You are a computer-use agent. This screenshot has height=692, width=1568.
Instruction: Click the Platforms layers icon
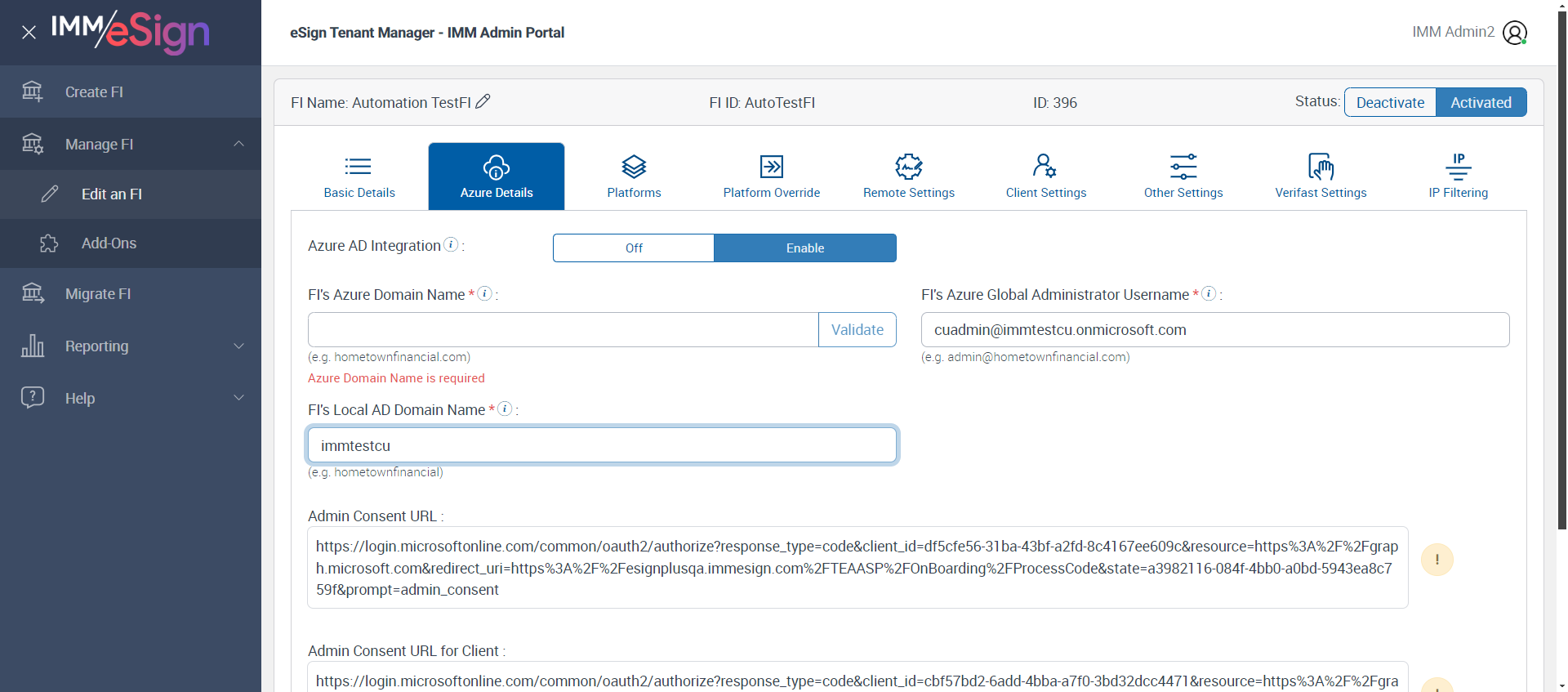point(635,167)
